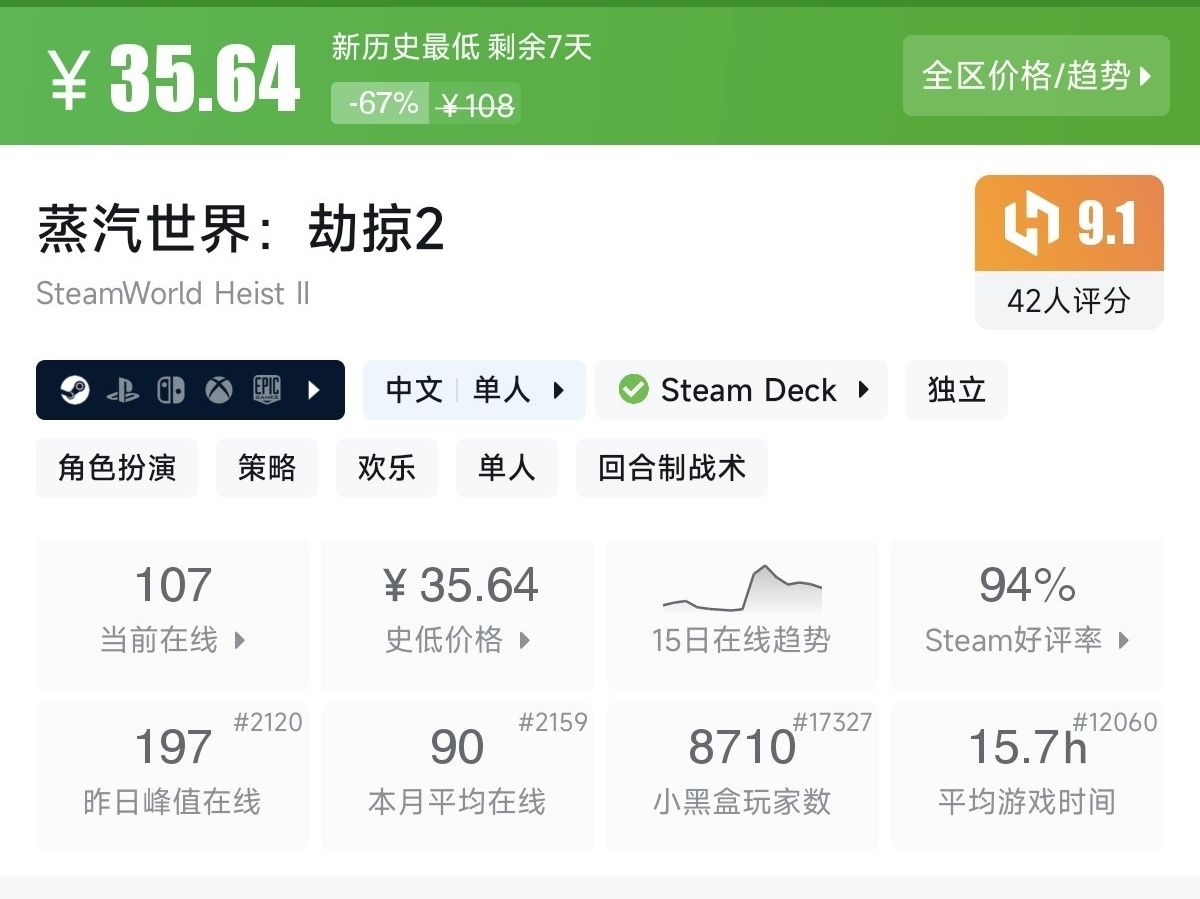Viewport: 1200px width, 899px height.
Task: Click the 新历史最低 剩余7天 label
Action: [462, 46]
